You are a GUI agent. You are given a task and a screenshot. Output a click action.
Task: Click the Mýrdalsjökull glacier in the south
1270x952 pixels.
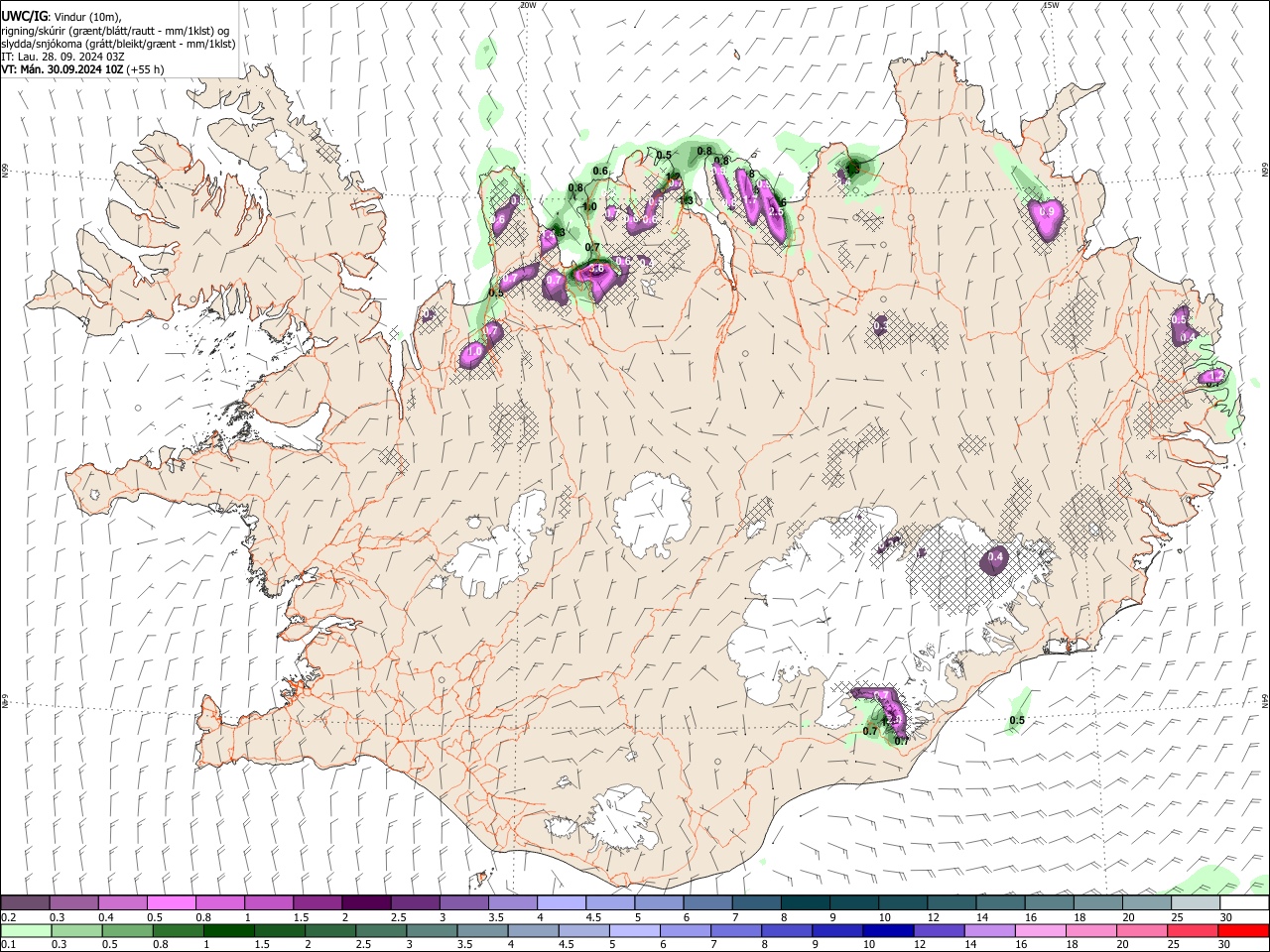tap(621, 818)
